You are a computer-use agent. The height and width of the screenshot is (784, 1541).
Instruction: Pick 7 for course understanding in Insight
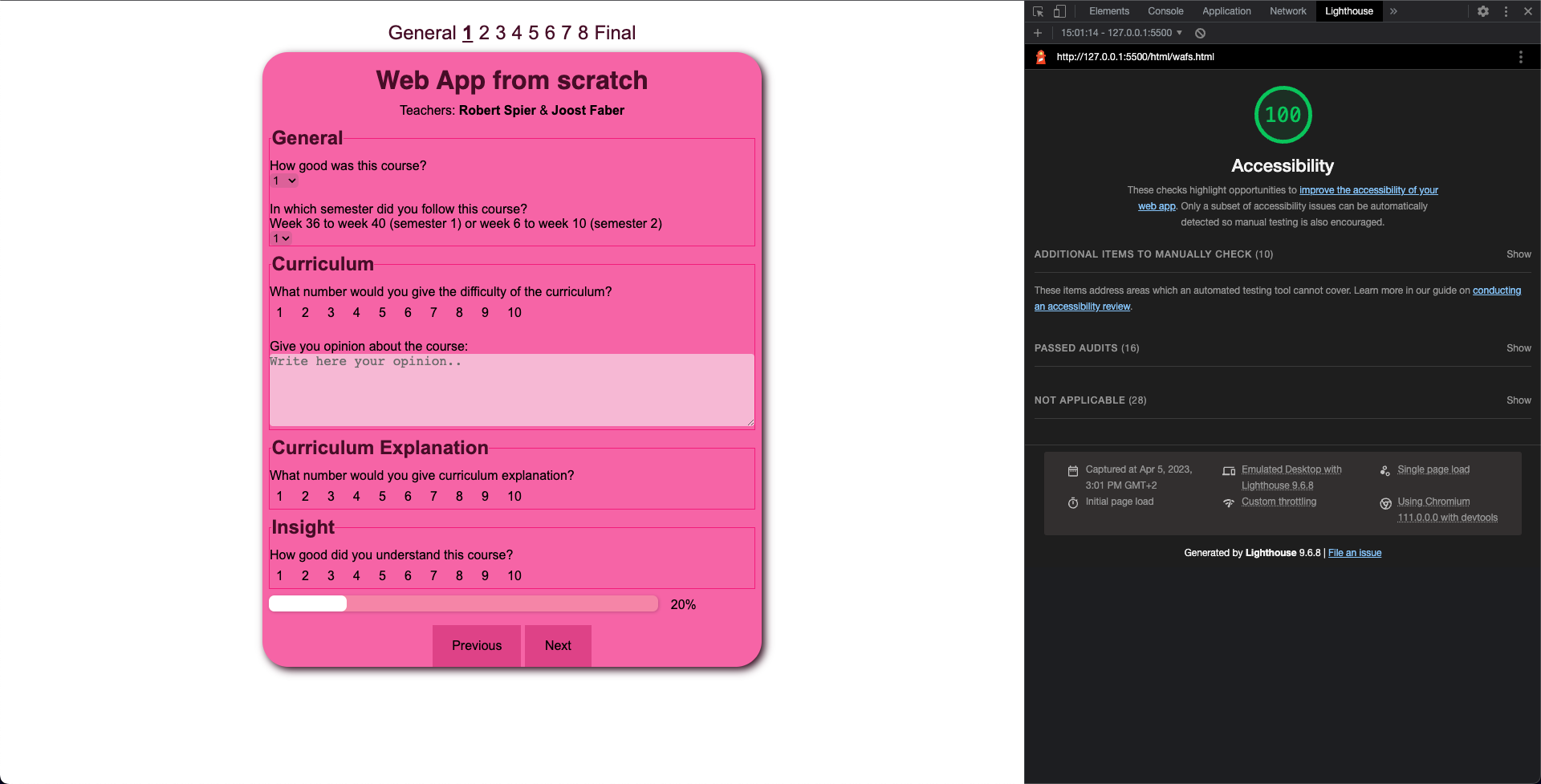tap(433, 575)
